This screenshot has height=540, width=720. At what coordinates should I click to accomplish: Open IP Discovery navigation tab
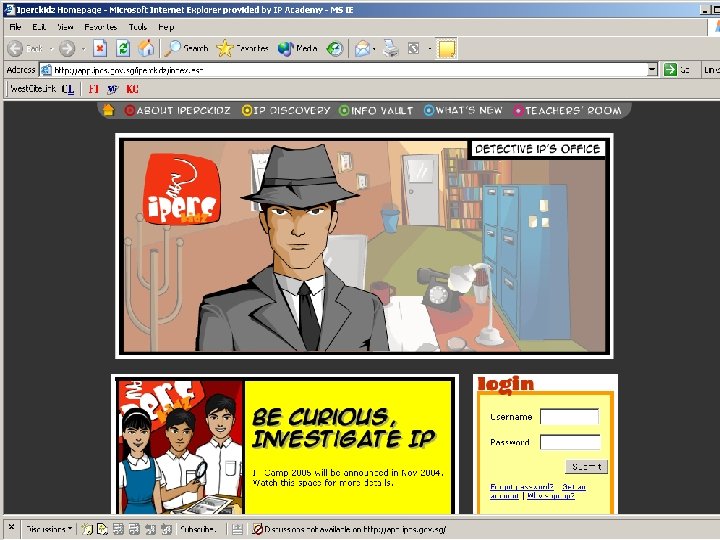point(286,111)
